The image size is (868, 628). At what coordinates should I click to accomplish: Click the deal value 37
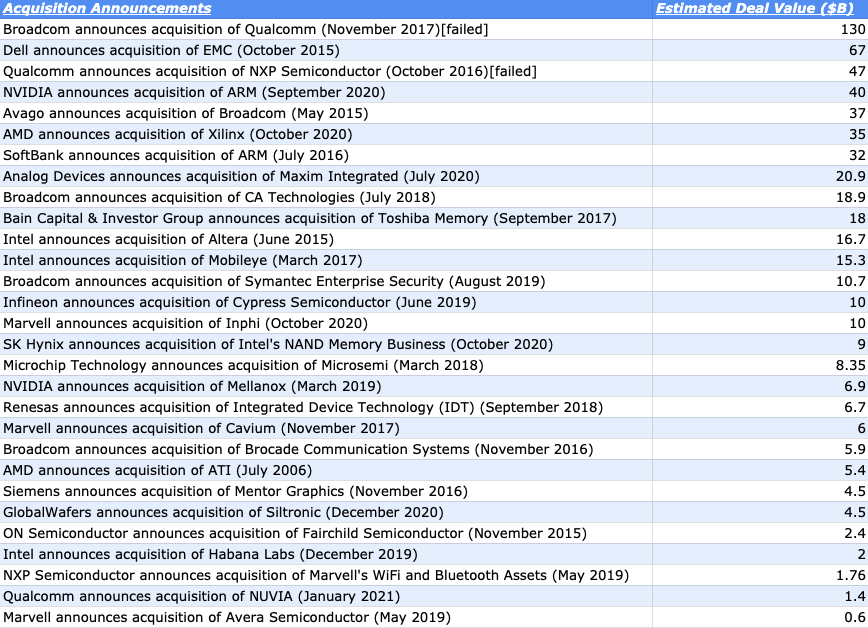click(x=857, y=114)
